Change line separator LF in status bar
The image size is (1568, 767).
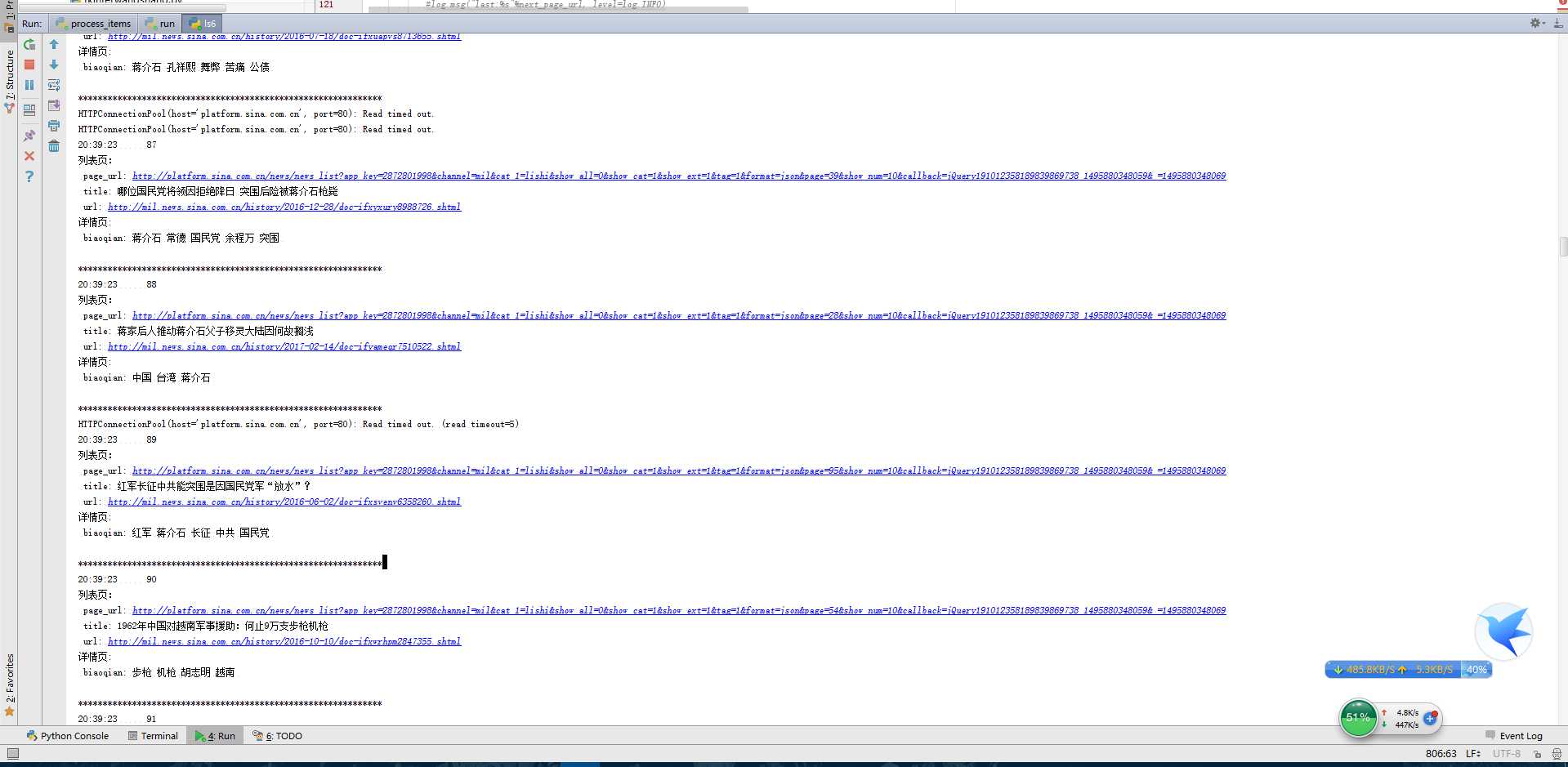click(1473, 754)
